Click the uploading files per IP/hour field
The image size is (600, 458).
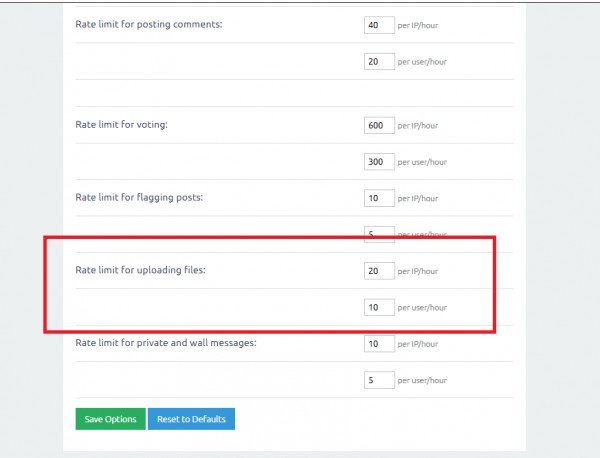(379, 271)
